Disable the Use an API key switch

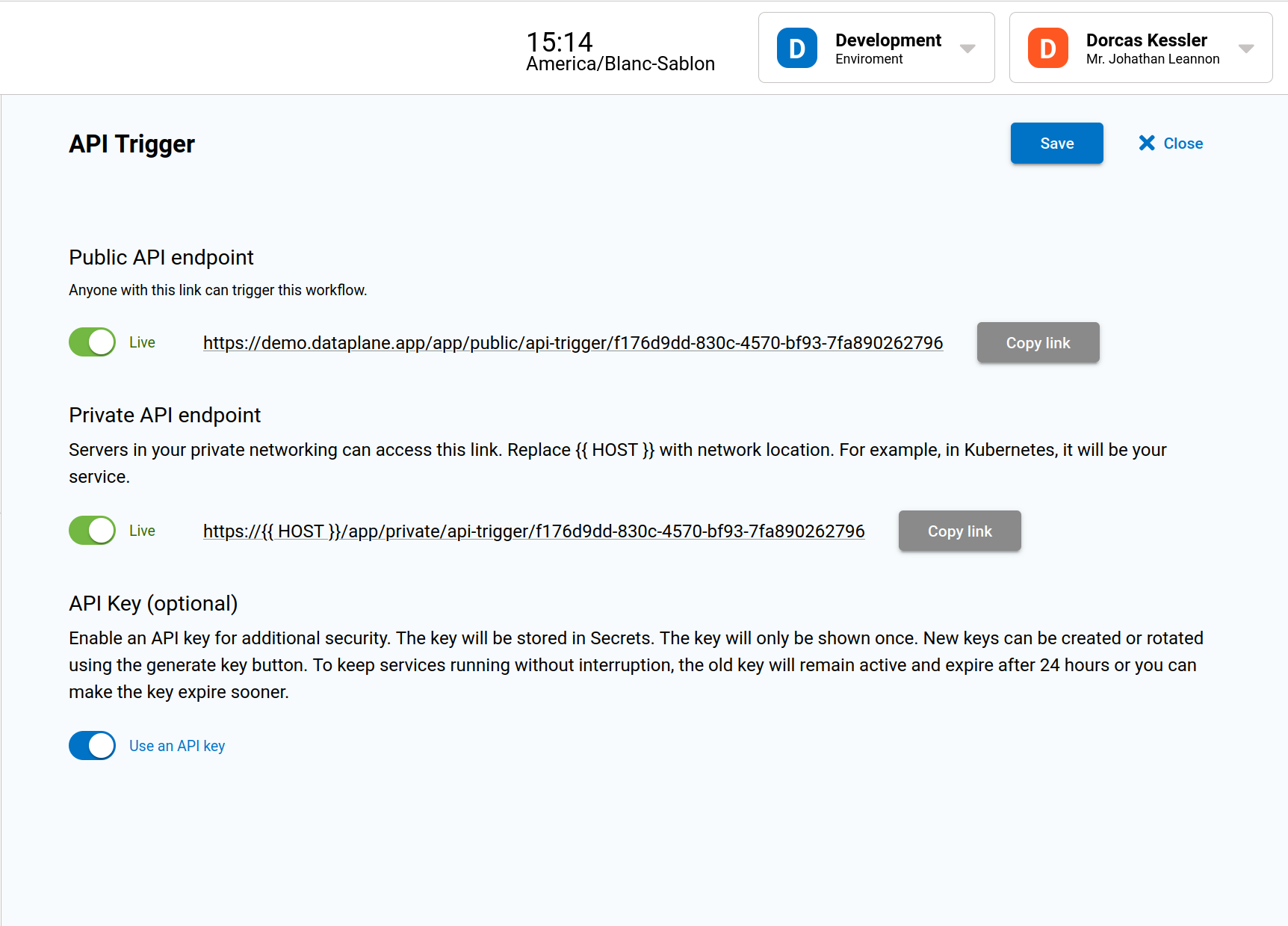pos(92,746)
